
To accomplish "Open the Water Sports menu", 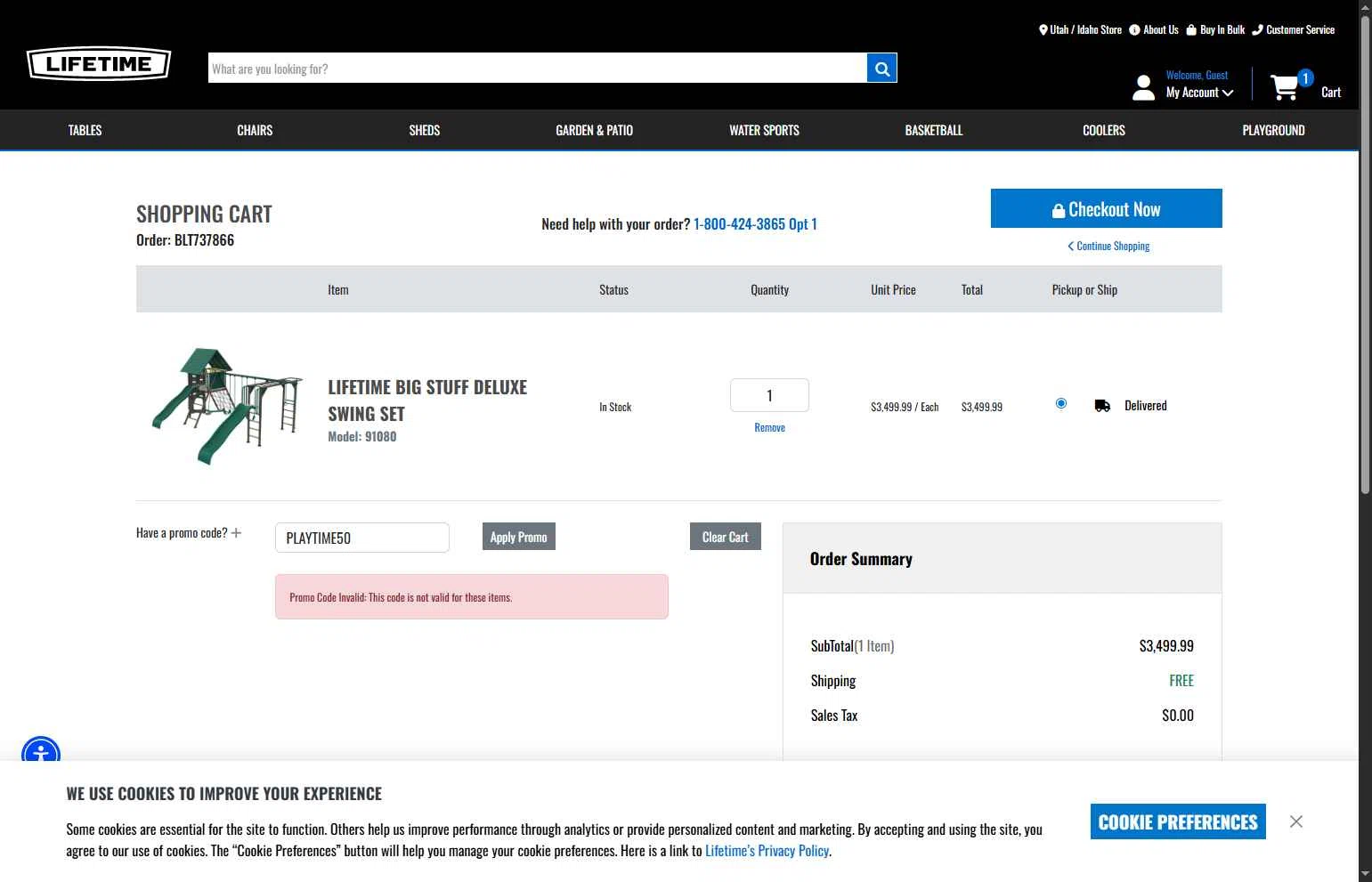I will coord(764,130).
